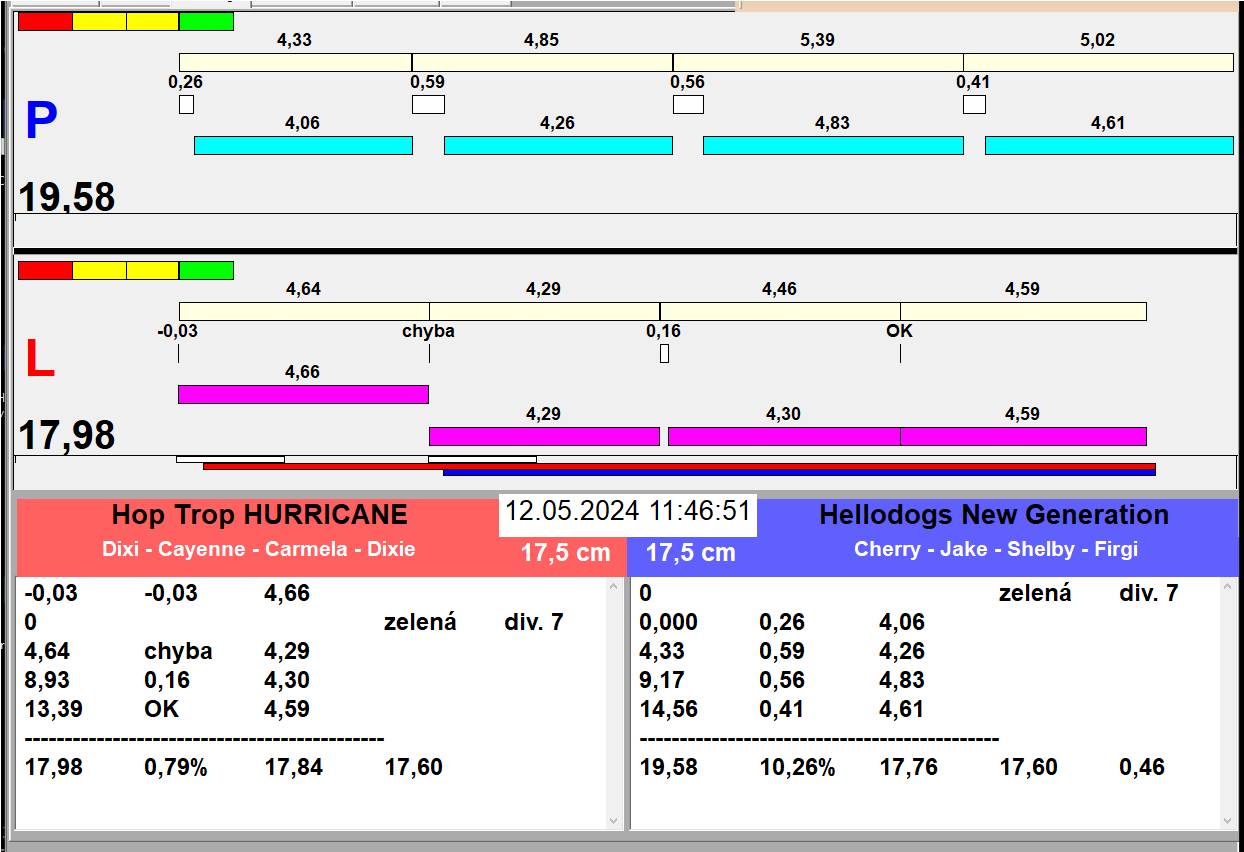Click the date and time 12.05.2024 11:46:51
The image size is (1244, 852).
coord(628,511)
